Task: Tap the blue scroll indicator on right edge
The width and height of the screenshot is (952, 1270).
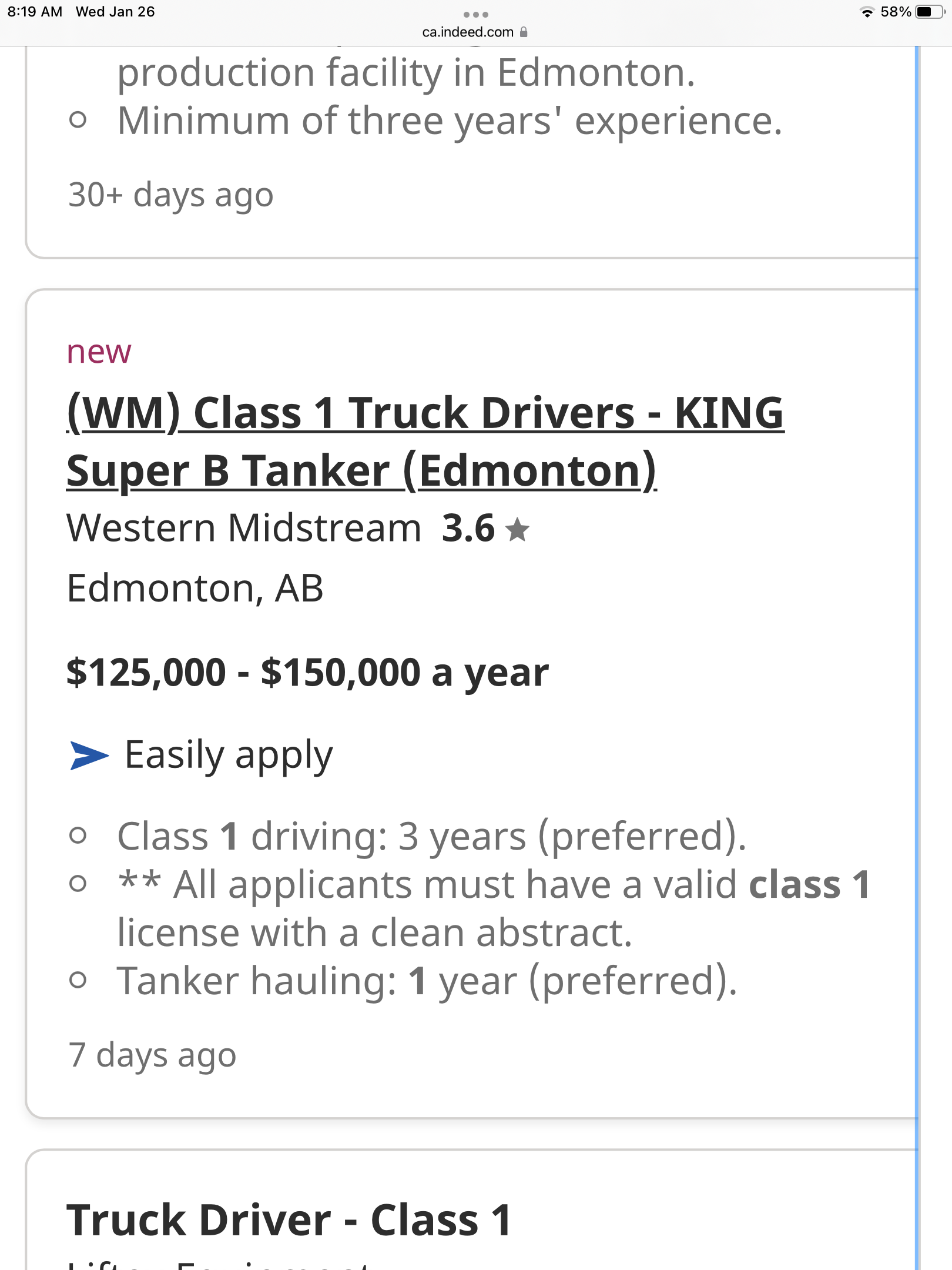Action: pyautogui.click(x=917, y=647)
